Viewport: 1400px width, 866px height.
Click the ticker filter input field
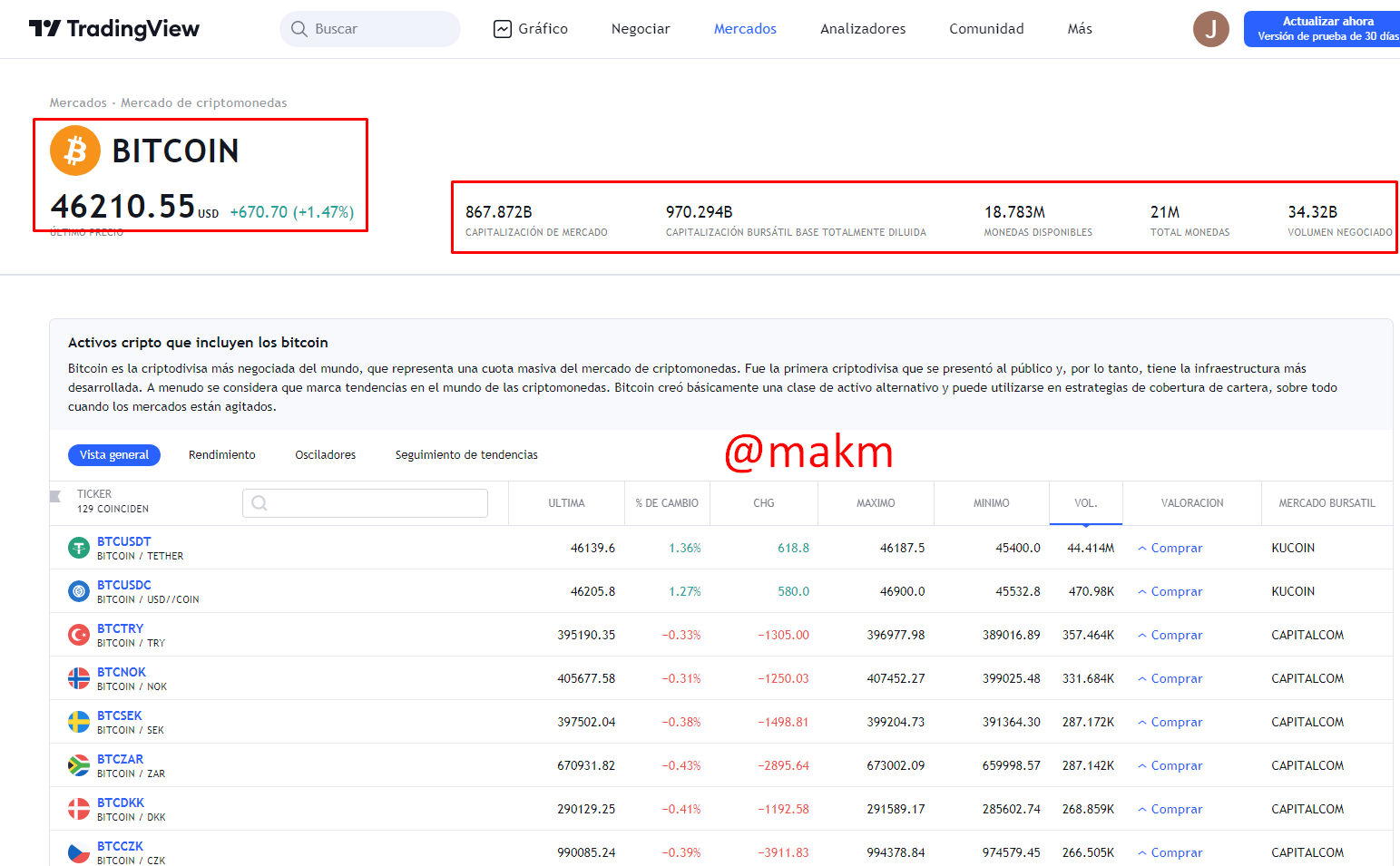[x=365, y=503]
